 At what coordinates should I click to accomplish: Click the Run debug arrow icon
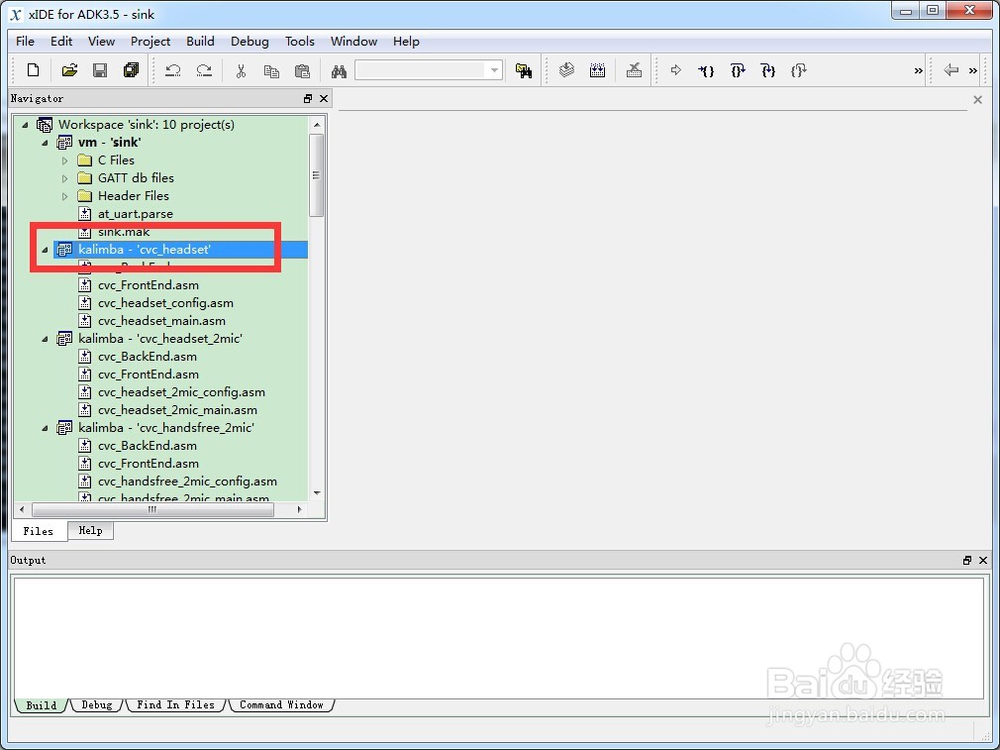(x=676, y=70)
